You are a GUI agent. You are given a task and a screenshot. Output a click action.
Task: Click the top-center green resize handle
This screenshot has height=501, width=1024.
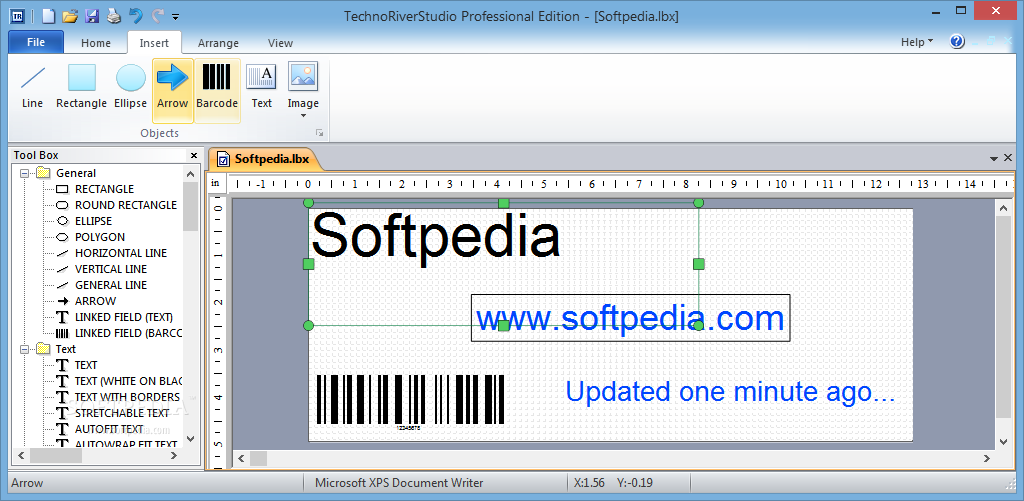click(504, 203)
